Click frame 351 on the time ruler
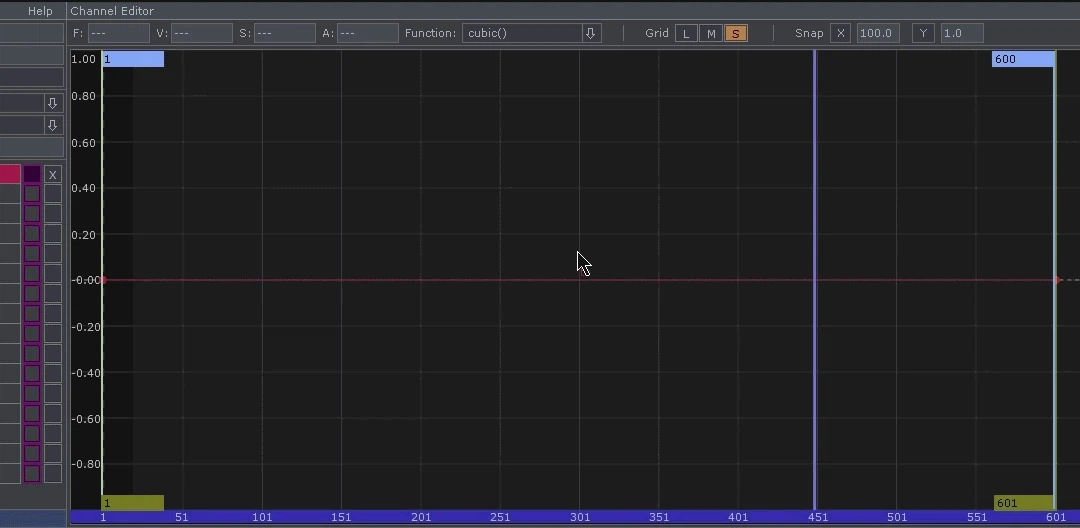1080x528 pixels. (x=659, y=518)
